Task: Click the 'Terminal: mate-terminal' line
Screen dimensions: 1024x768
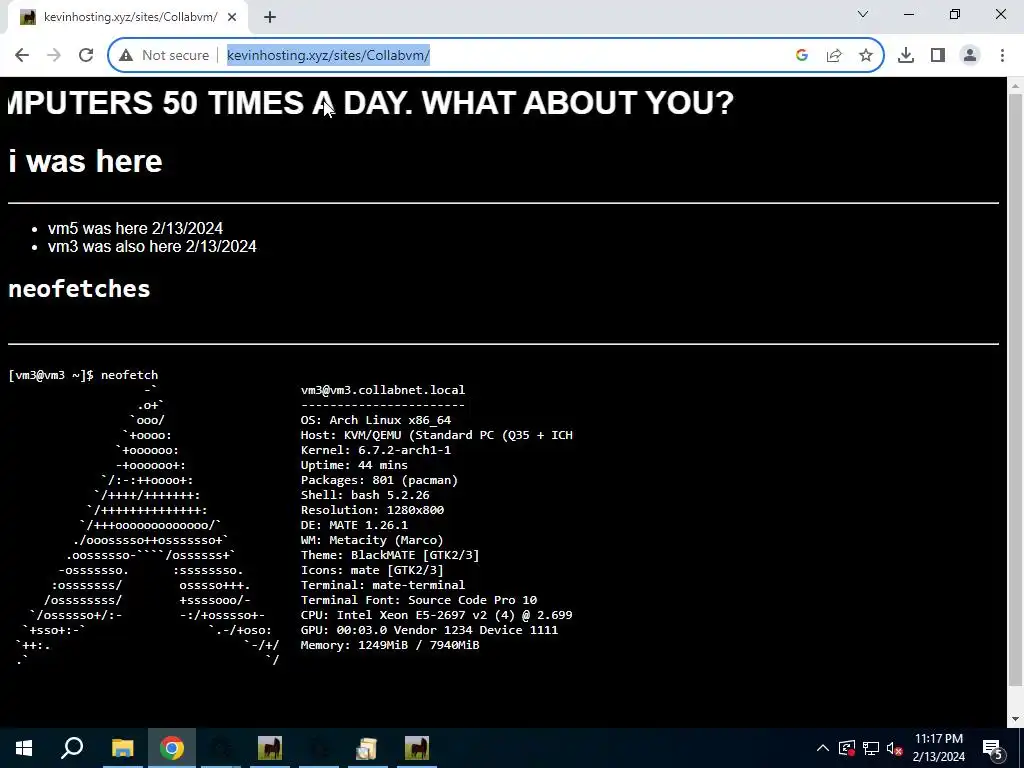Action: tap(383, 585)
